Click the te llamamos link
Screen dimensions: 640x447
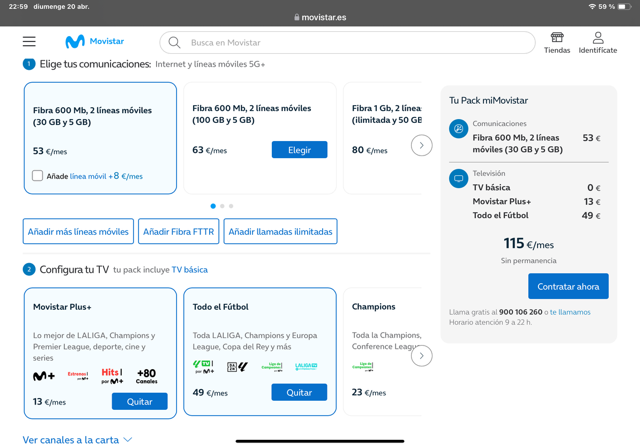(x=570, y=312)
